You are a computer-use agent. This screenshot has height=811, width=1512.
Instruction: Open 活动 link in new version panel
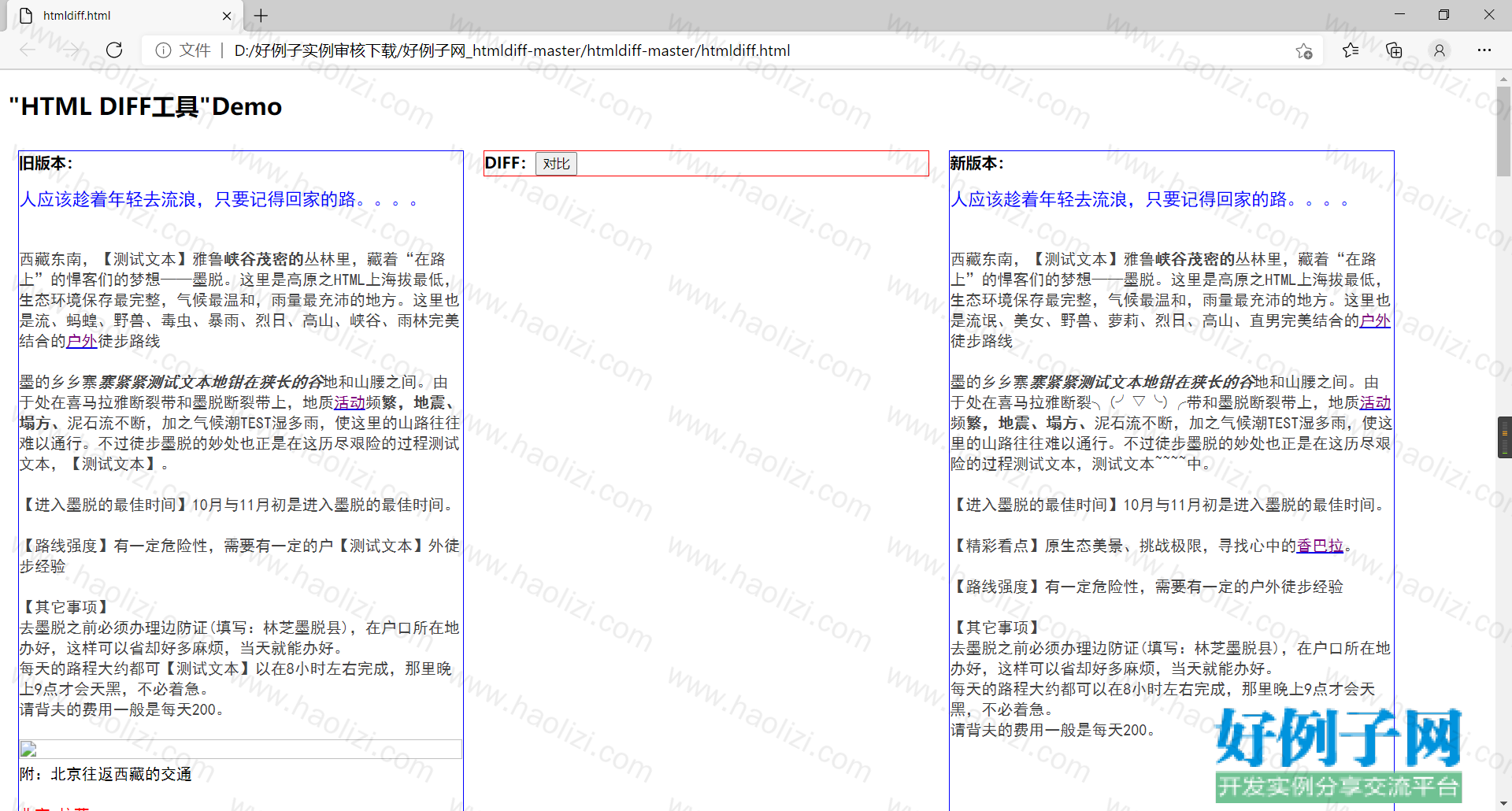[1375, 402]
